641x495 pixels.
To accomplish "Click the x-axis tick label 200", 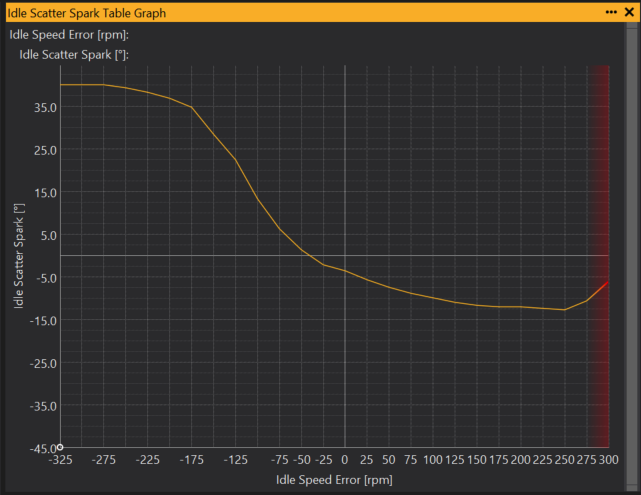I will 520,460.
